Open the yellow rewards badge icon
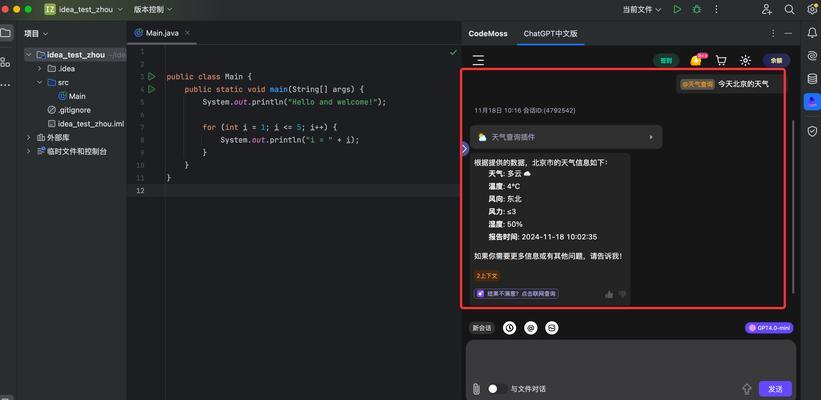 tap(697, 60)
